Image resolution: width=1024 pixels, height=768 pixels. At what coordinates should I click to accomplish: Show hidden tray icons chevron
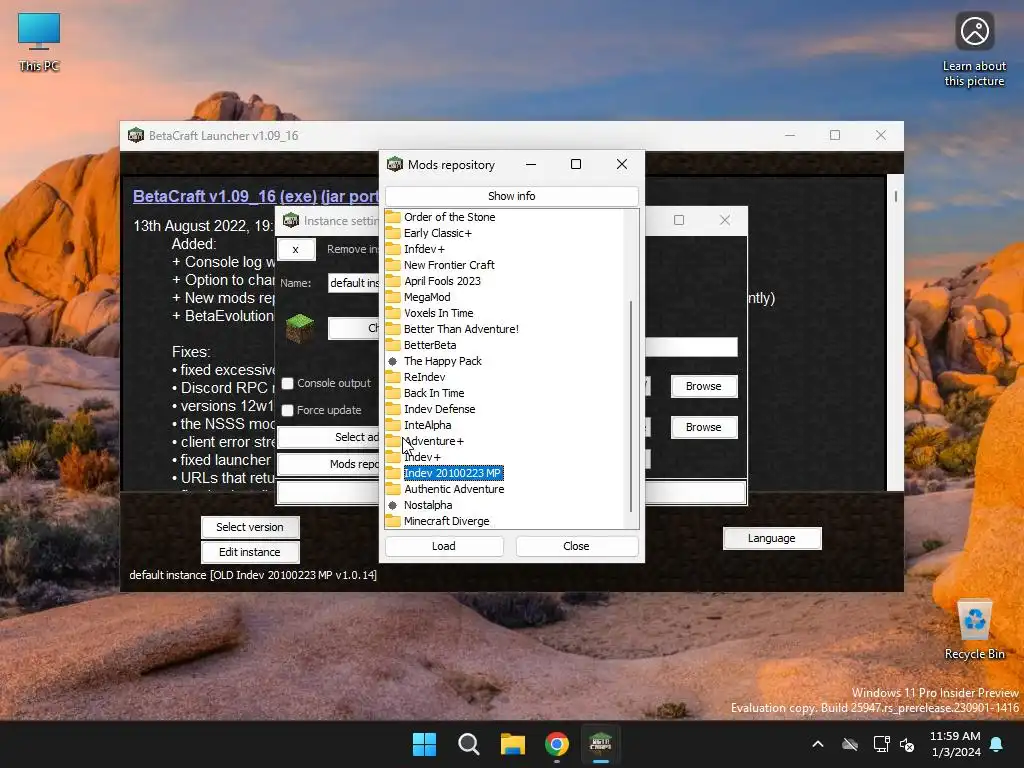click(818, 744)
